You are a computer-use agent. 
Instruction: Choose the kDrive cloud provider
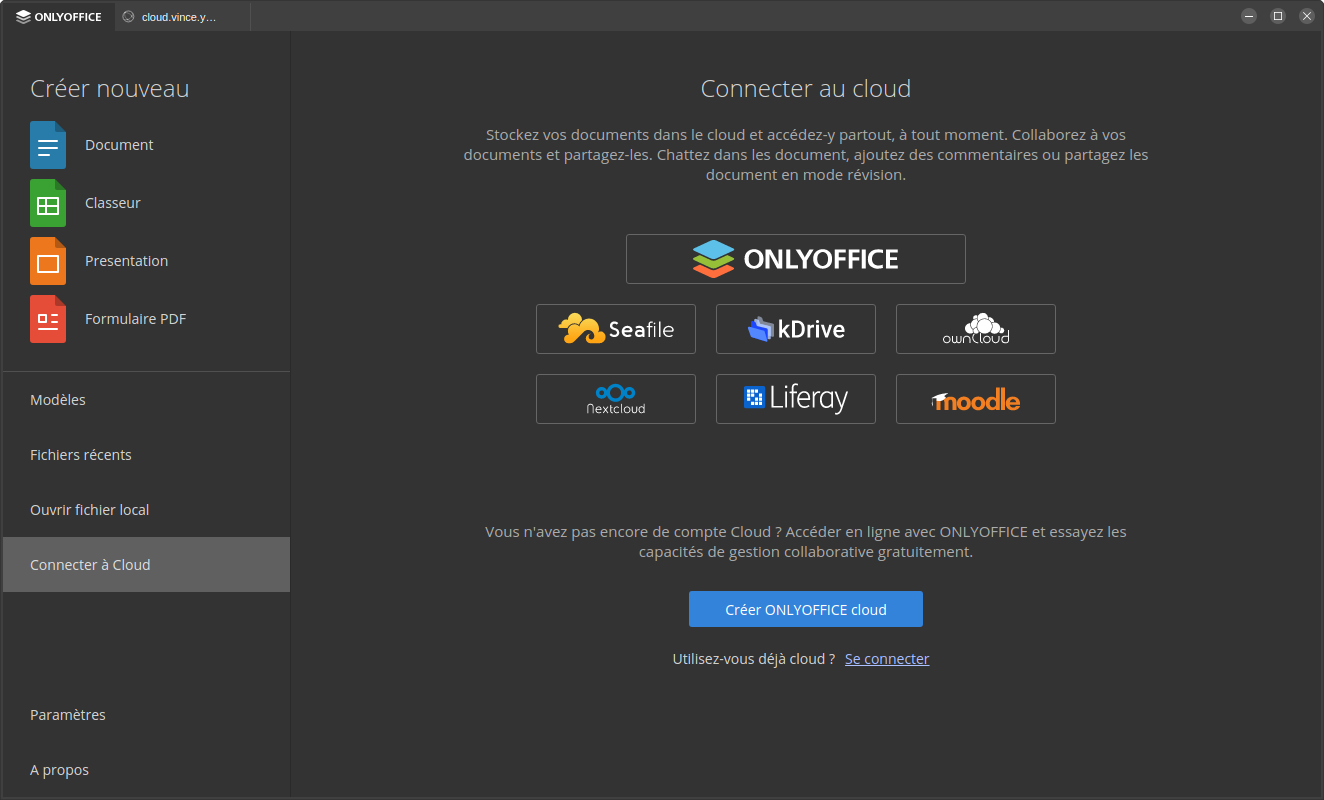pos(795,329)
